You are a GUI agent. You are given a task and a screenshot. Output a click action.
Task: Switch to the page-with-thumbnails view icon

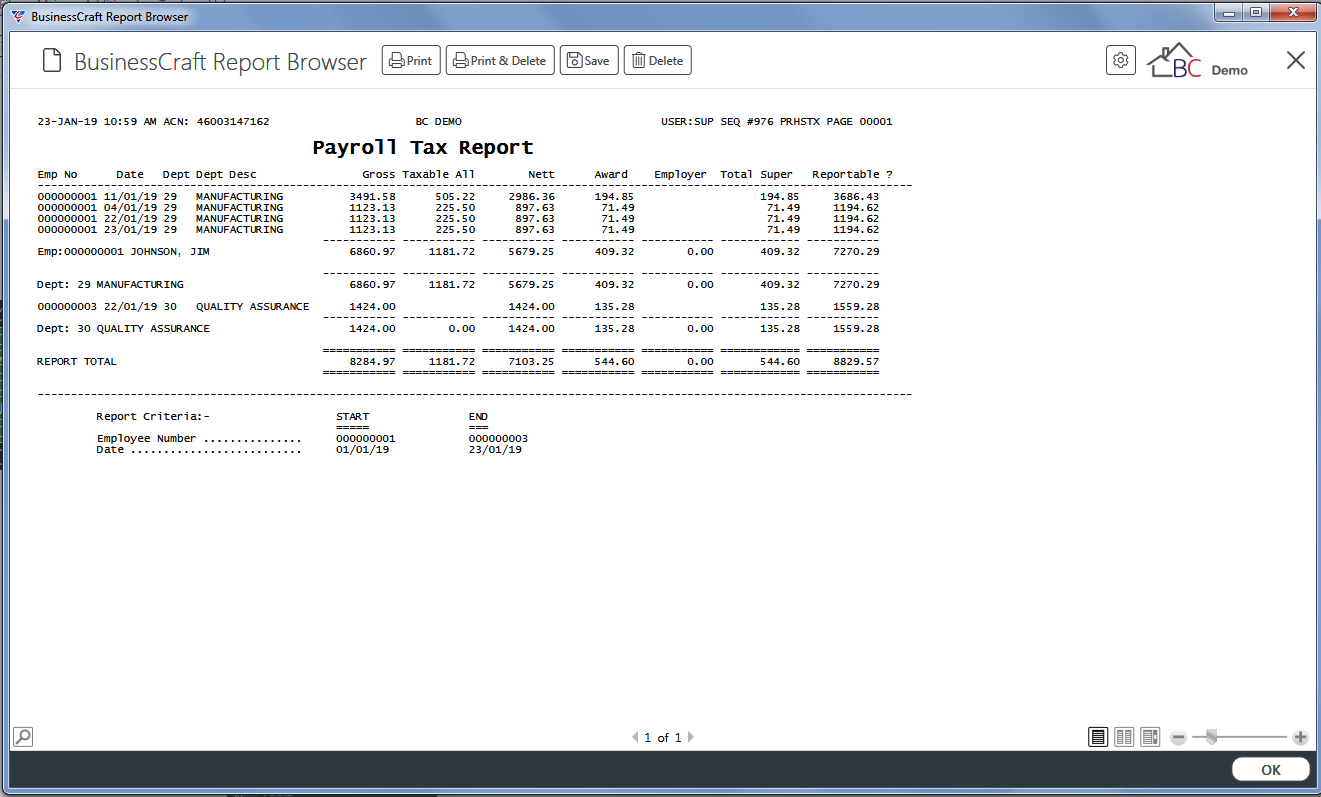click(x=1149, y=737)
